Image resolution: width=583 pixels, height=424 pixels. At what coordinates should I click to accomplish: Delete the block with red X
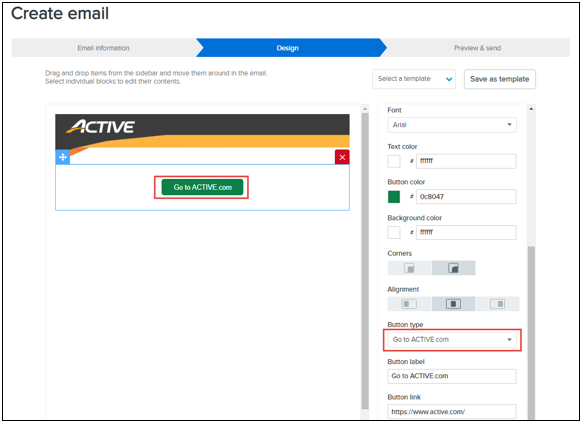click(x=342, y=157)
